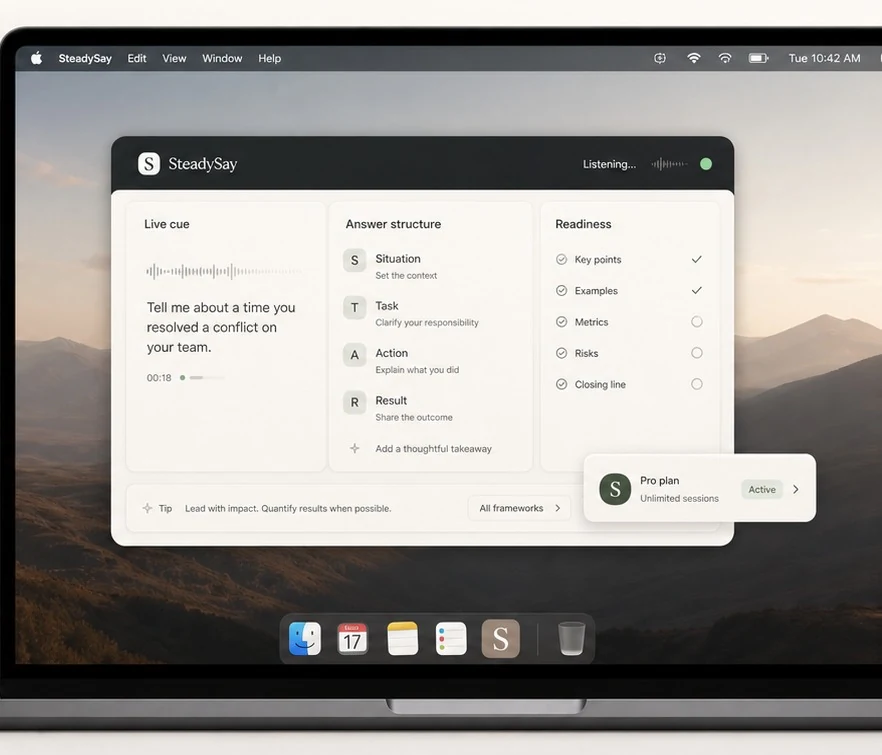Click the Explain what you did text
The height and width of the screenshot is (755, 882).
(417, 370)
